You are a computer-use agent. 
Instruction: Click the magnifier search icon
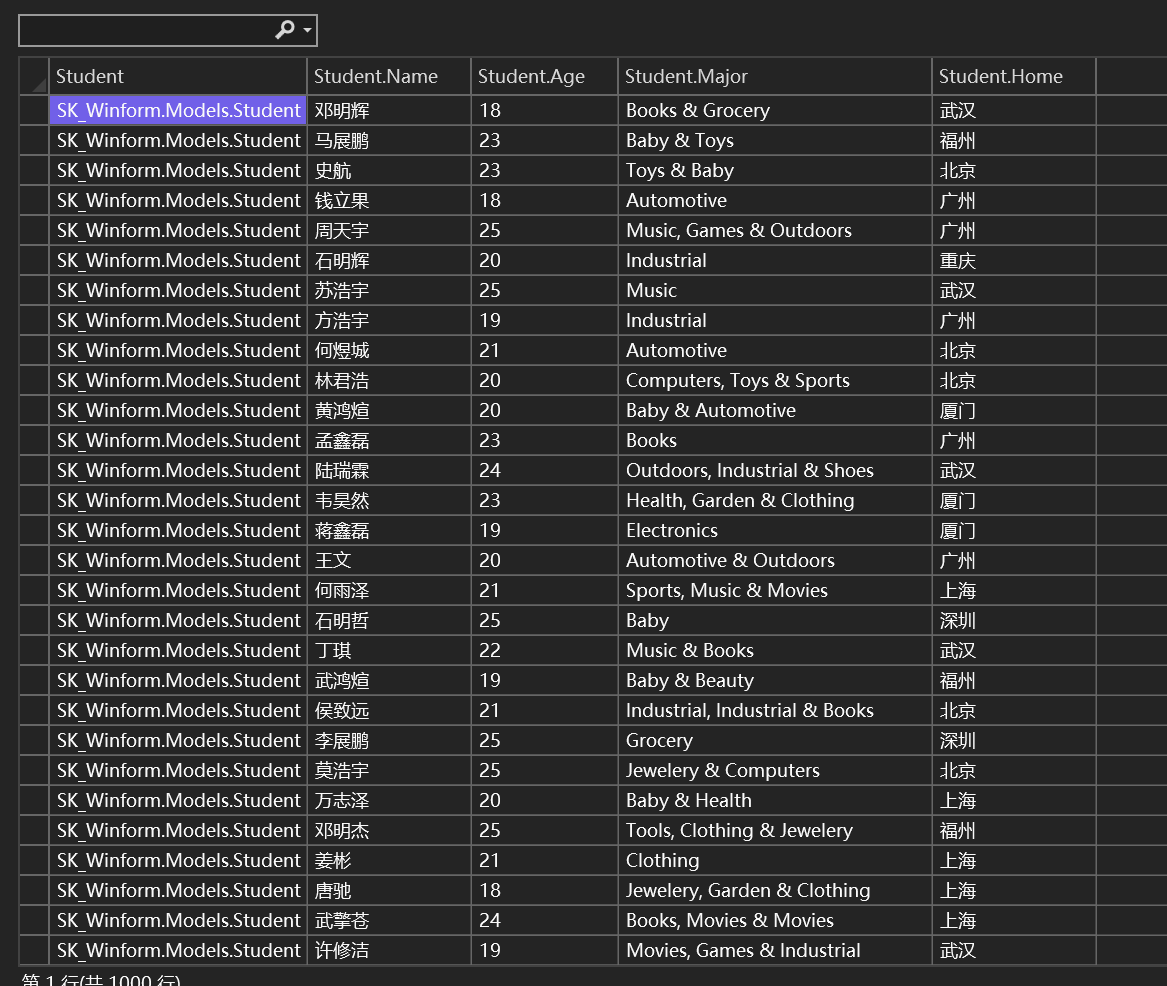[x=284, y=30]
